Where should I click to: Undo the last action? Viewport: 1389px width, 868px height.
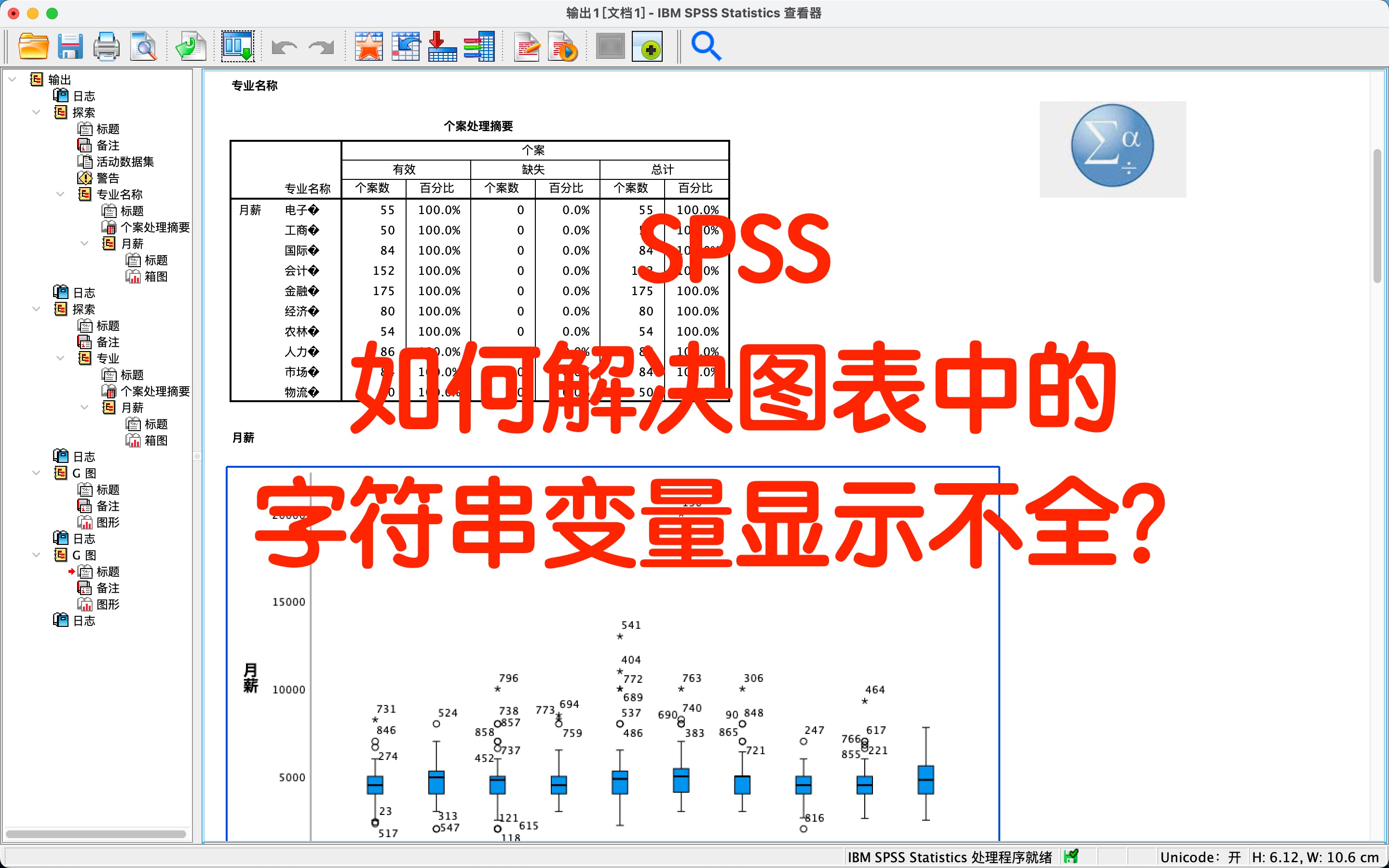(x=284, y=47)
